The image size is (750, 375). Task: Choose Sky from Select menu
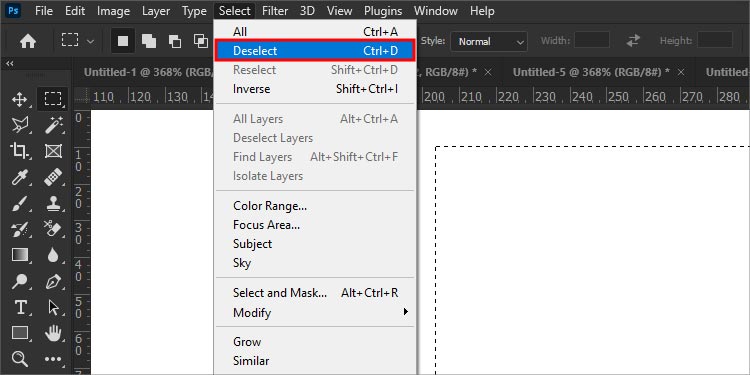point(316,263)
